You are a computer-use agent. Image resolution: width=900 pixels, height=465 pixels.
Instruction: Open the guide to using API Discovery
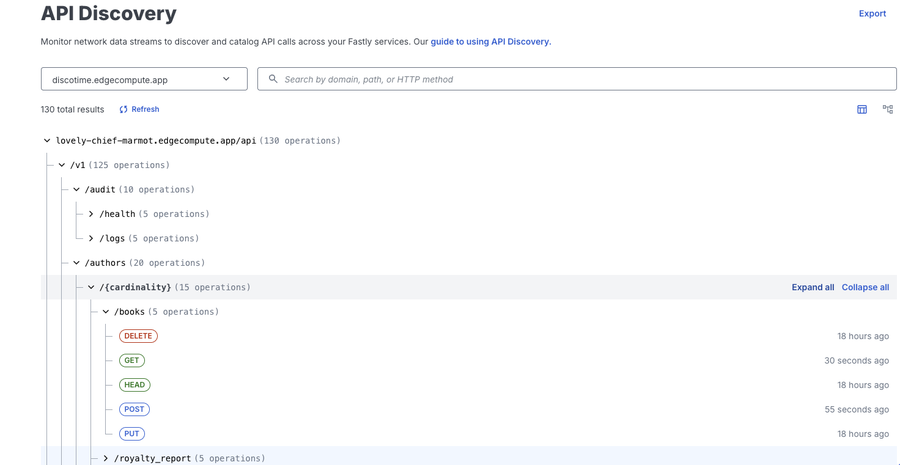(490, 42)
